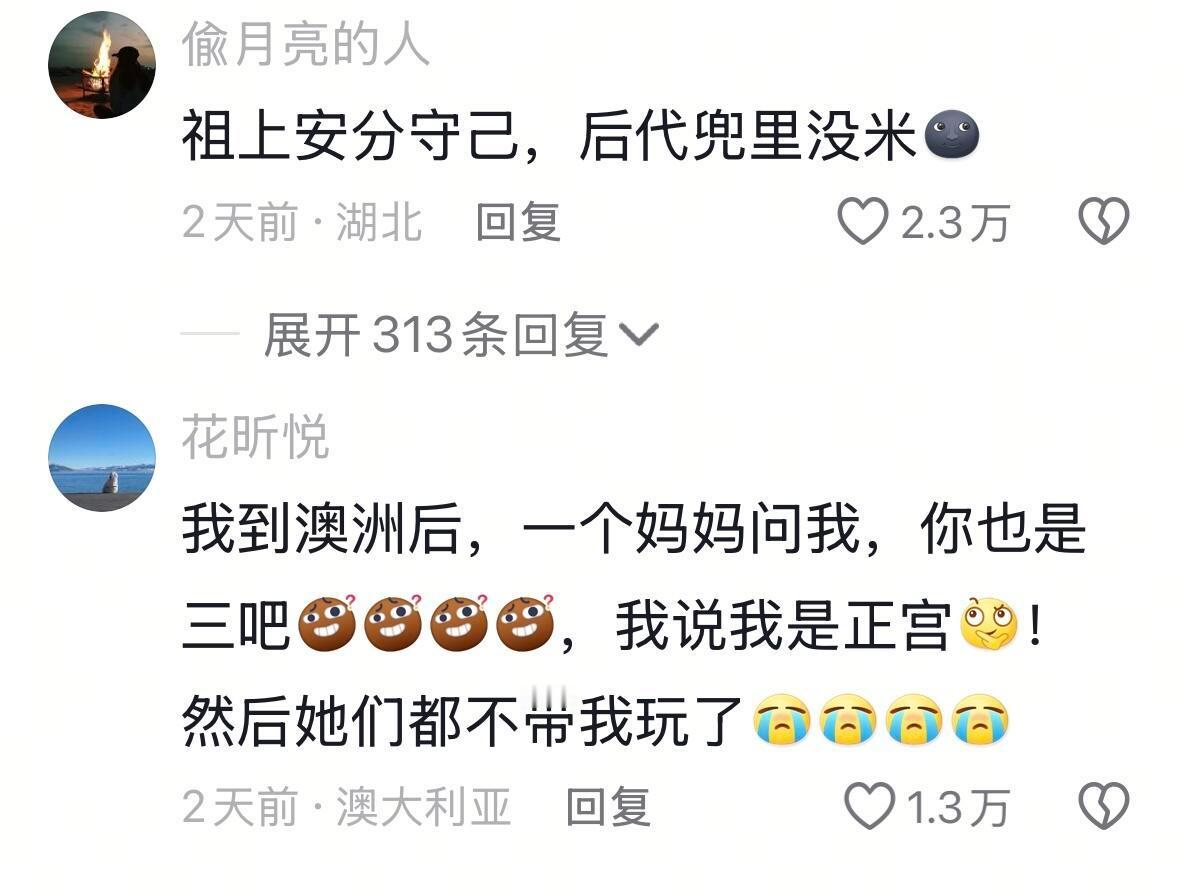This screenshot has height=896, width=1179.
Task: Like the comment by 偷月亮的人
Action: [862, 222]
